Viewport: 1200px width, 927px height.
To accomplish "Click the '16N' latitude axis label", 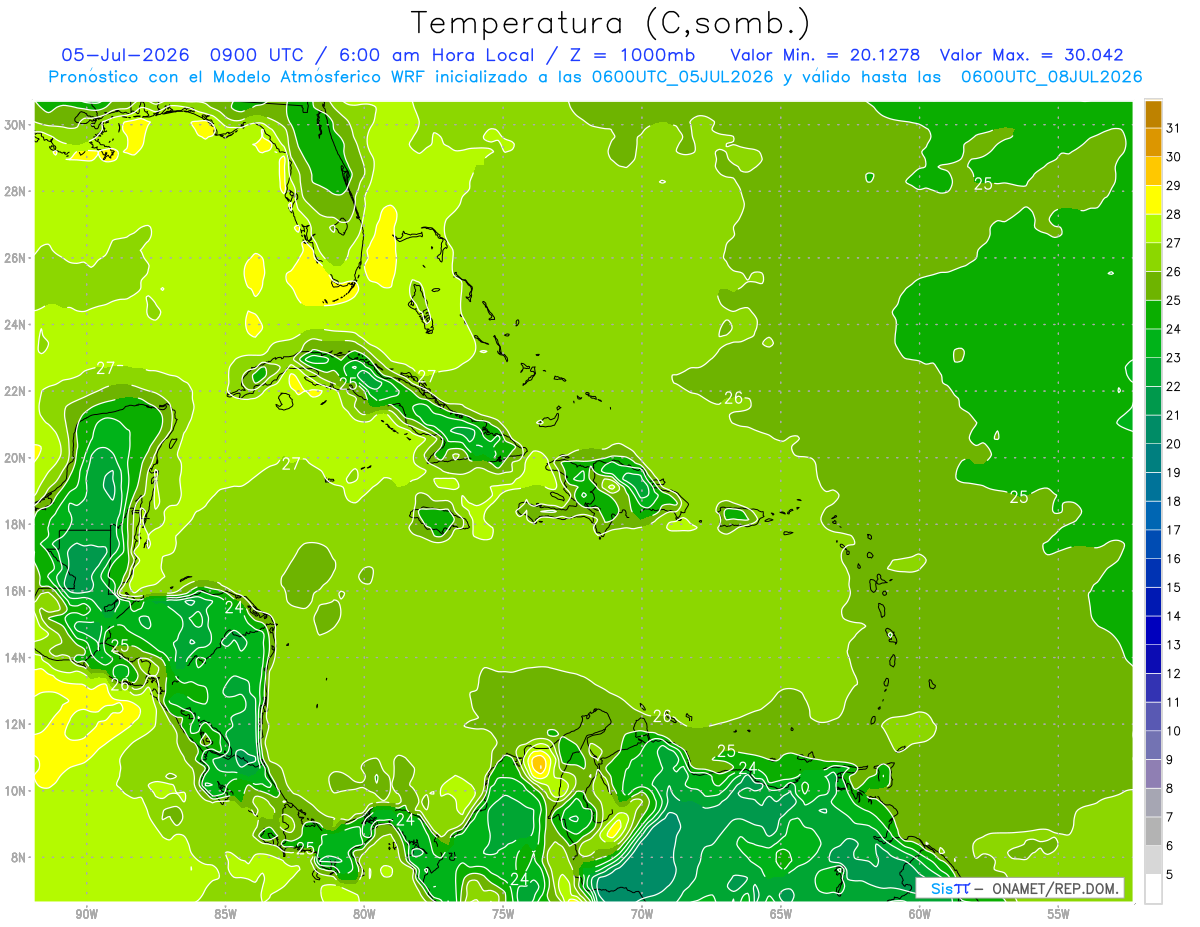I will pos(16,591).
